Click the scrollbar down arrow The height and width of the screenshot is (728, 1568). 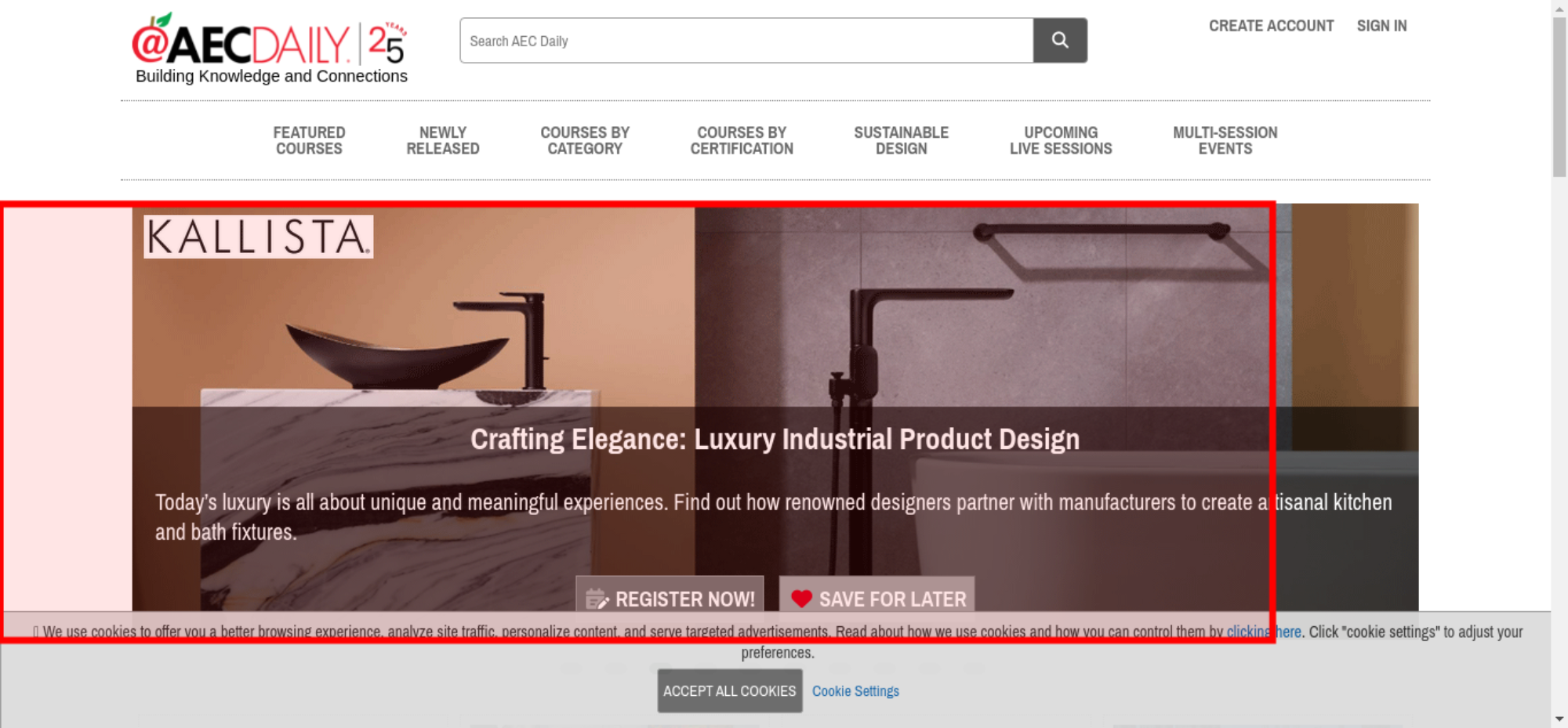pyautogui.click(x=1559, y=719)
